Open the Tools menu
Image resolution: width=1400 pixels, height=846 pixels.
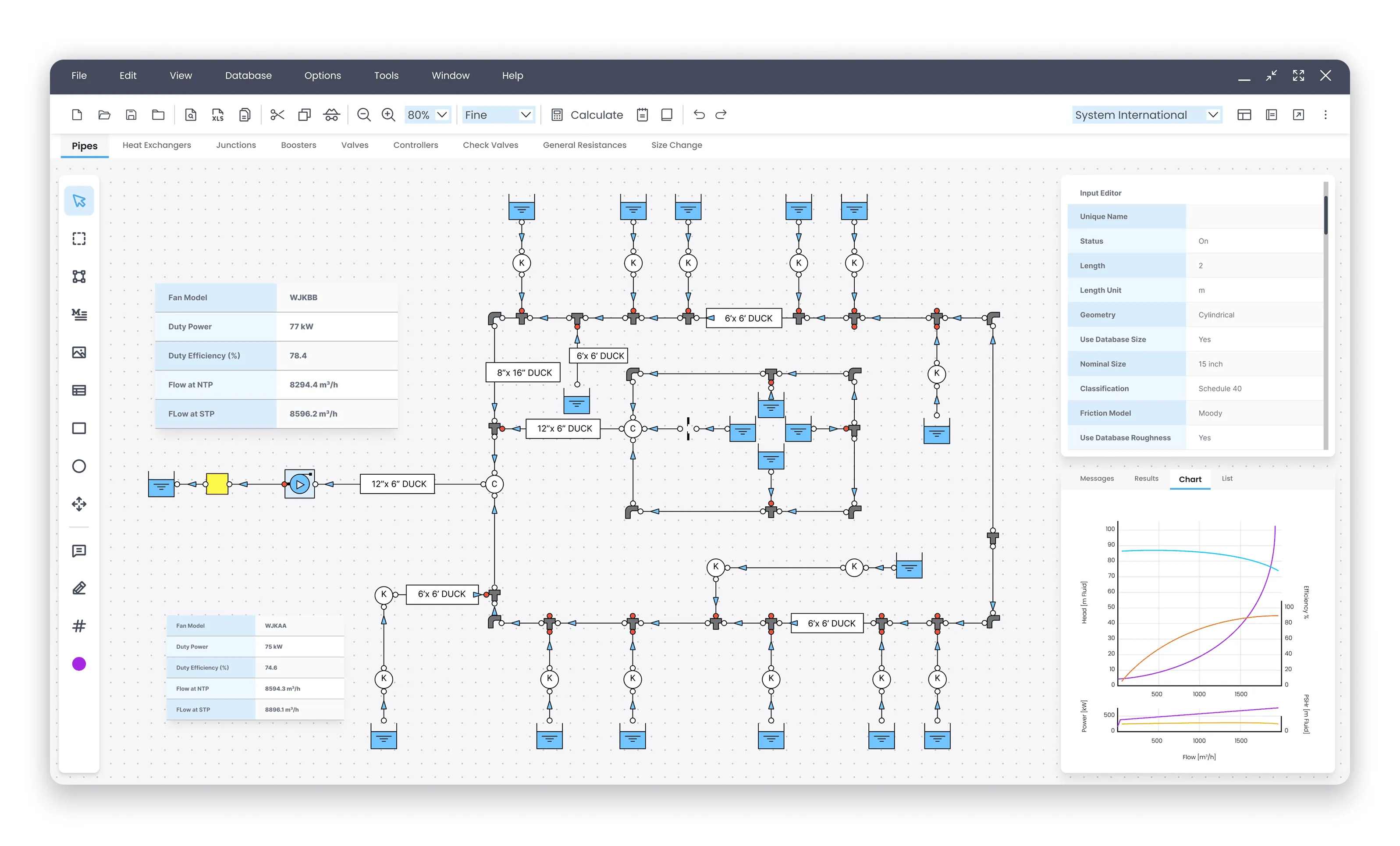(386, 75)
